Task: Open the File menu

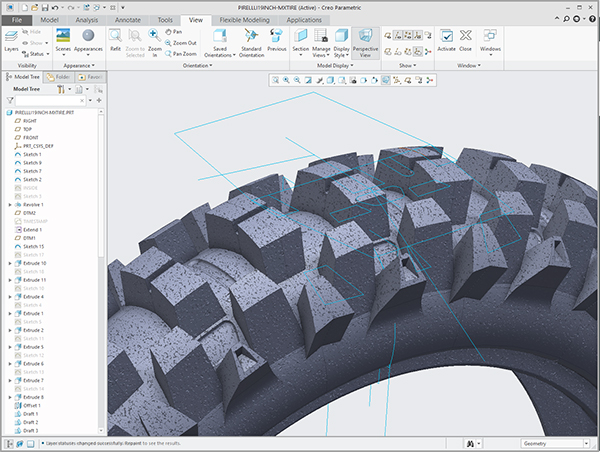Action: click(x=17, y=20)
